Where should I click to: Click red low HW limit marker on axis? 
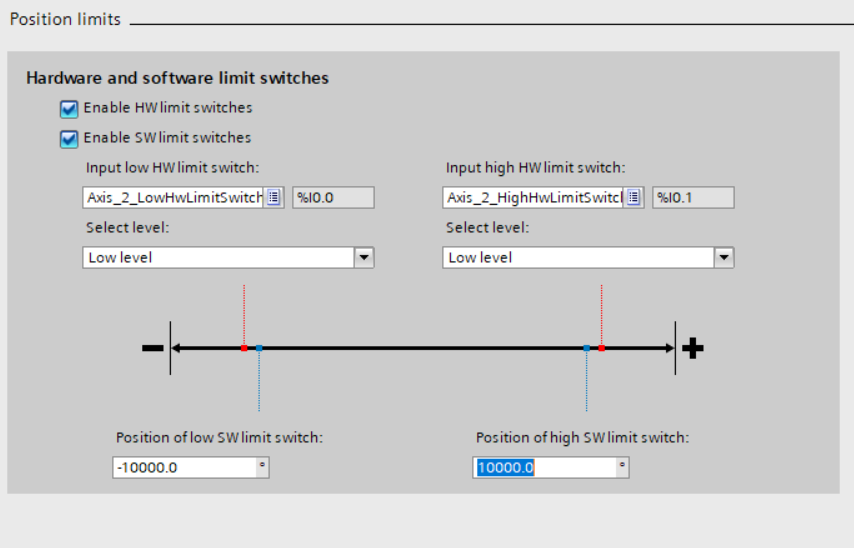(244, 348)
